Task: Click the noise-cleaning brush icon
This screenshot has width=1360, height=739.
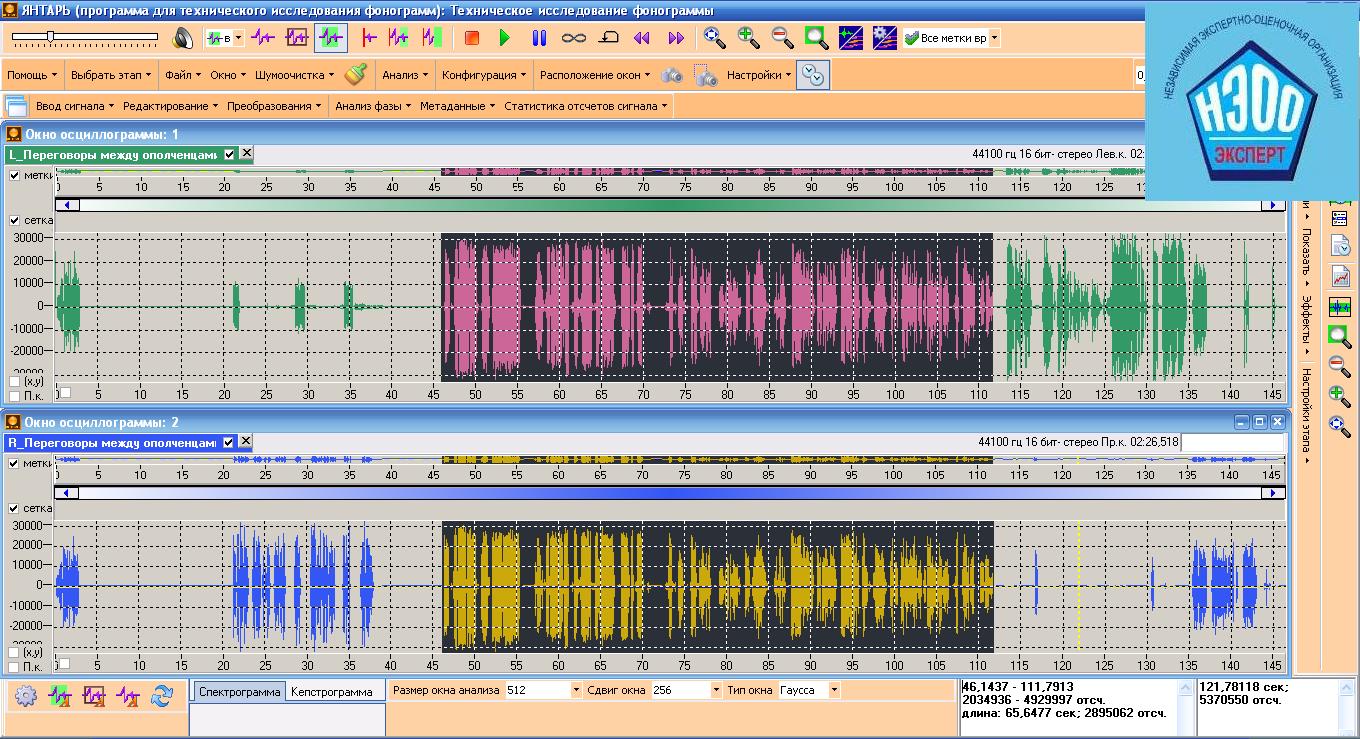Action: 355,75
